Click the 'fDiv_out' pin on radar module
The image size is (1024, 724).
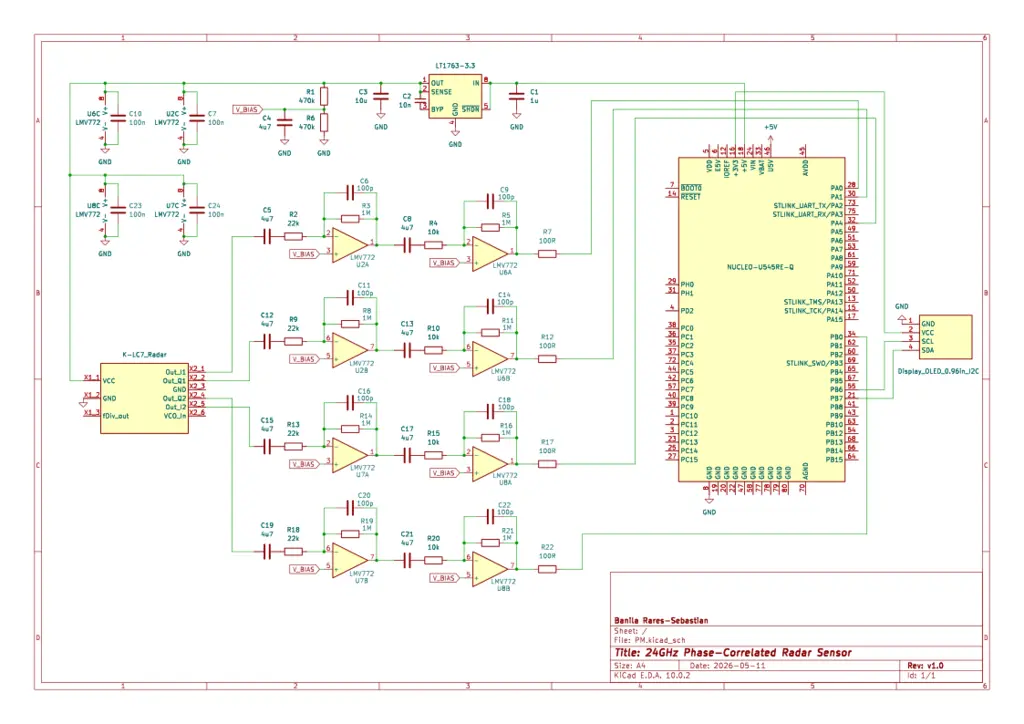click(116, 416)
